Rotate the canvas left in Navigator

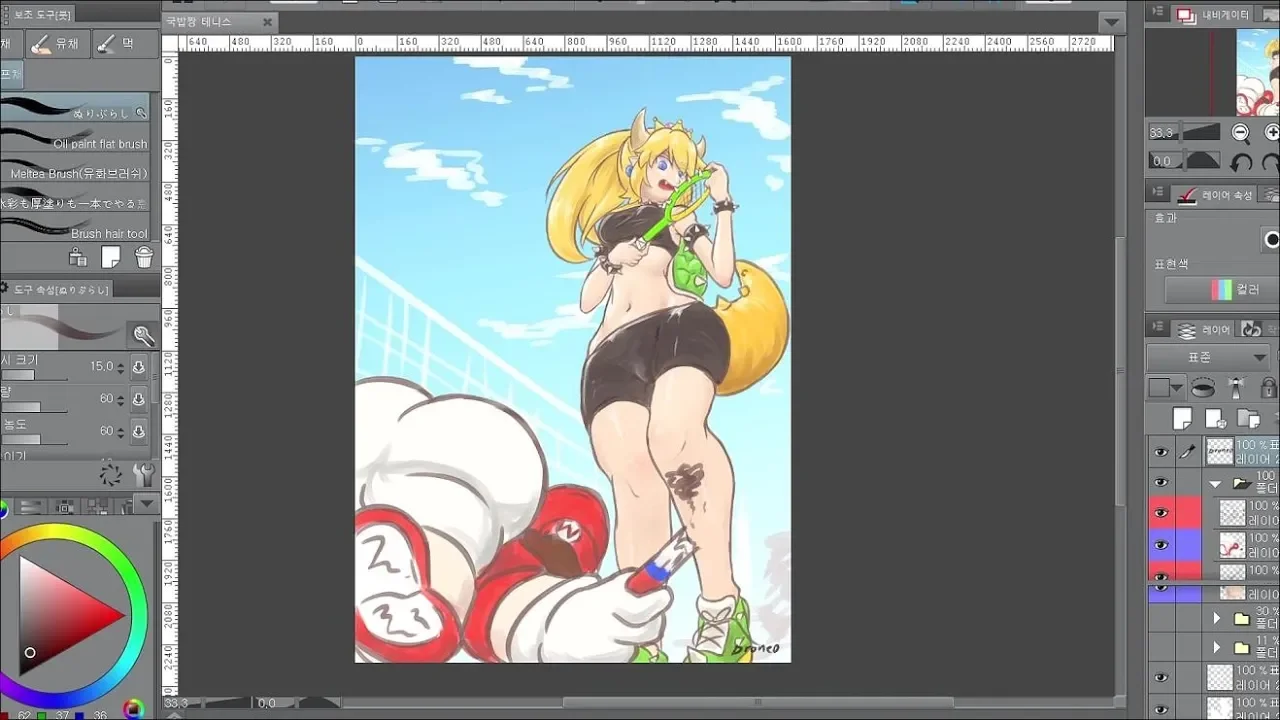coord(1240,162)
